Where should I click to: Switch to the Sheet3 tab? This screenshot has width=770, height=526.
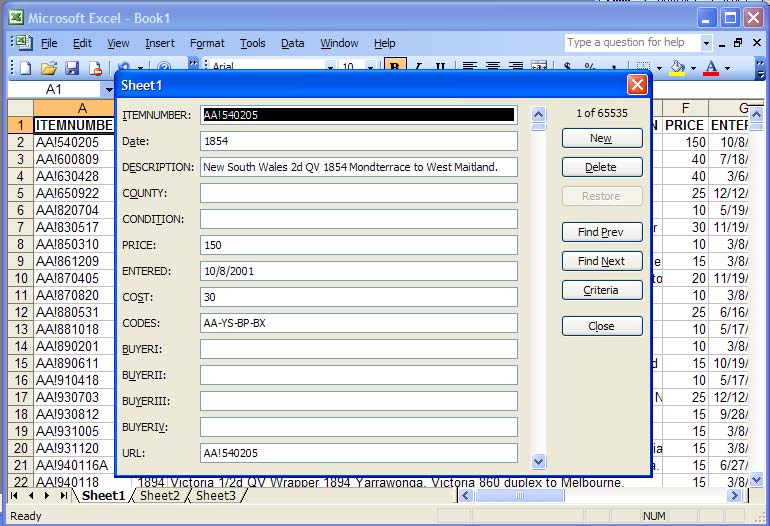pos(216,495)
